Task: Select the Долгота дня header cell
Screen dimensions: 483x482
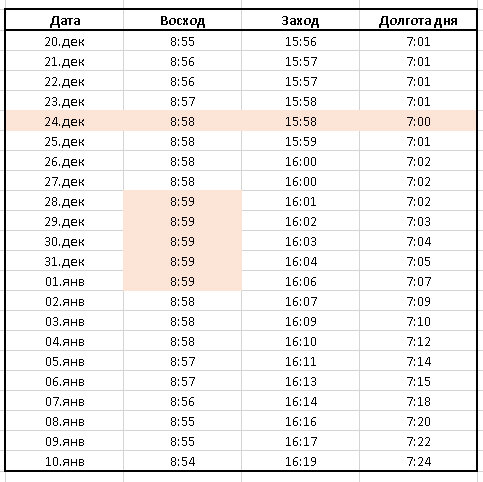Action: (418, 20)
